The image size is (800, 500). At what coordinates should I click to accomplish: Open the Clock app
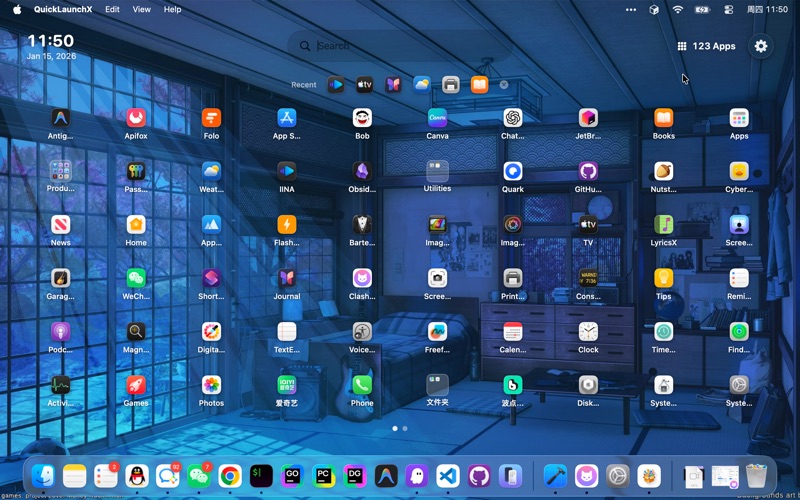pyautogui.click(x=588, y=332)
